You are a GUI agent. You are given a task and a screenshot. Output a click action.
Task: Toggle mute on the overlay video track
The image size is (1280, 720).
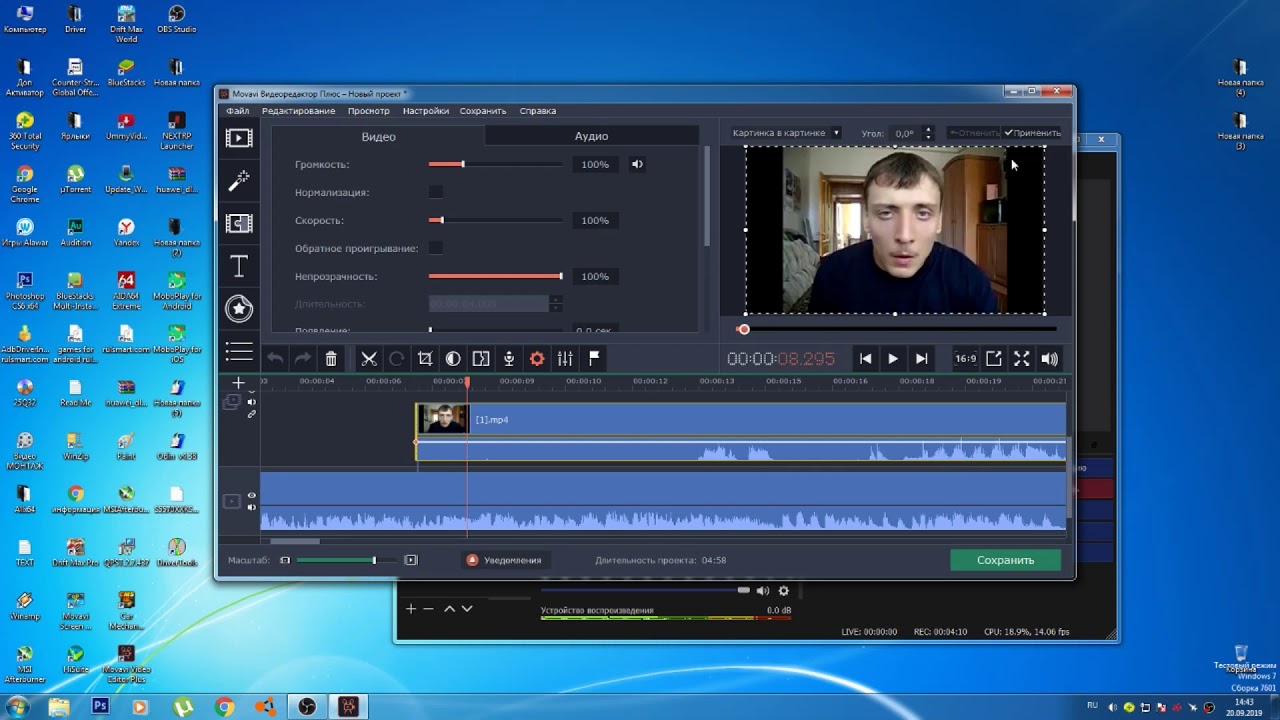pyautogui.click(x=252, y=402)
